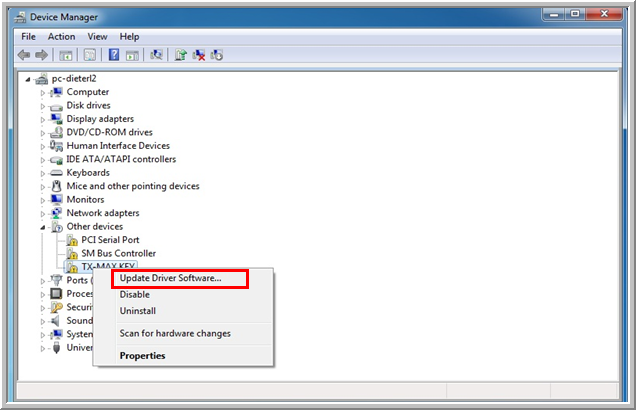This screenshot has width=636, height=410.
Task: Collapse the pc-dieterl2 root node
Action: pos(27,79)
